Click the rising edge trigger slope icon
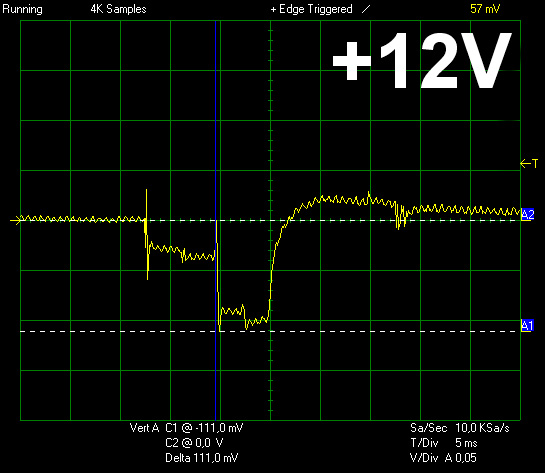Screen dimensions: 545x473 point(366,9)
